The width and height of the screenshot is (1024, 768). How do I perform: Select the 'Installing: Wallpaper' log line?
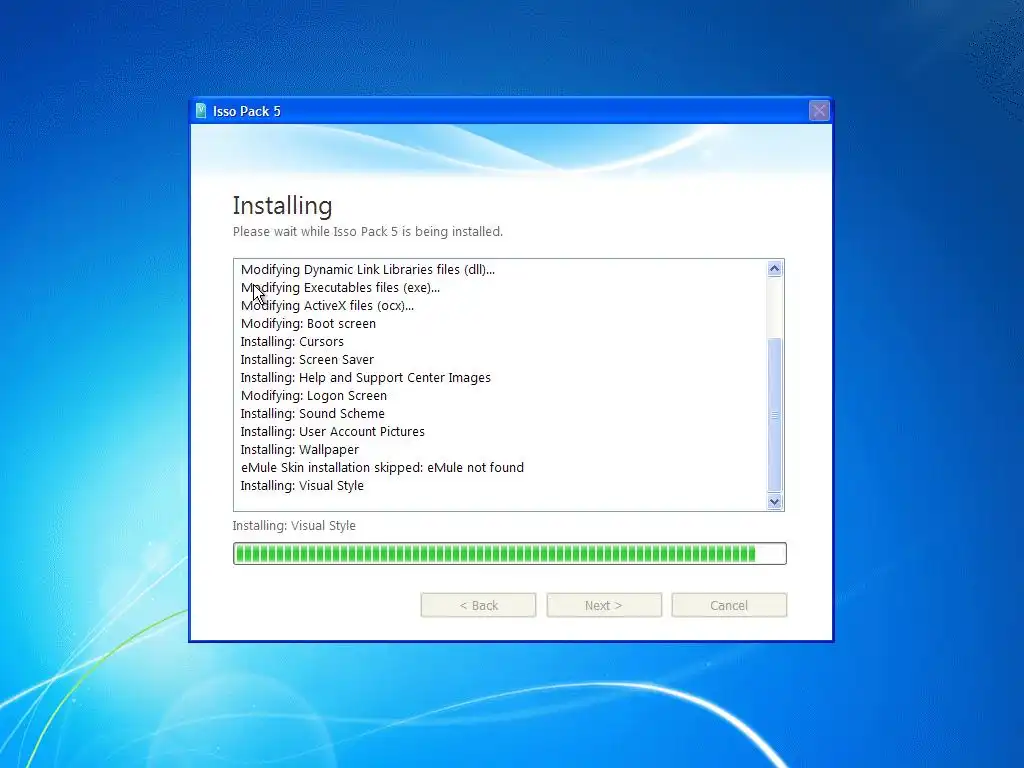[x=299, y=450]
